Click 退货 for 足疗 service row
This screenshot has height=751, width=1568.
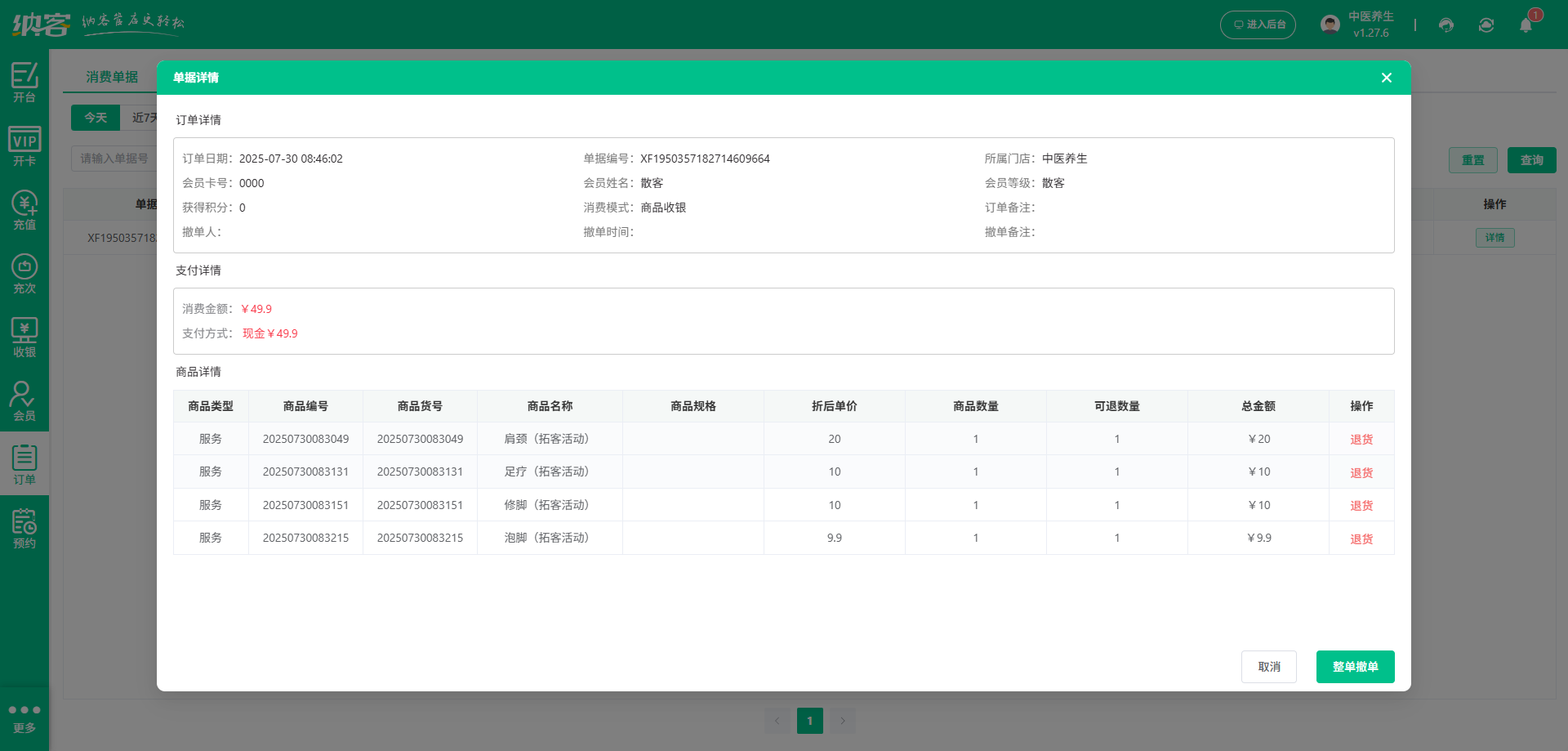pos(1361,473)
